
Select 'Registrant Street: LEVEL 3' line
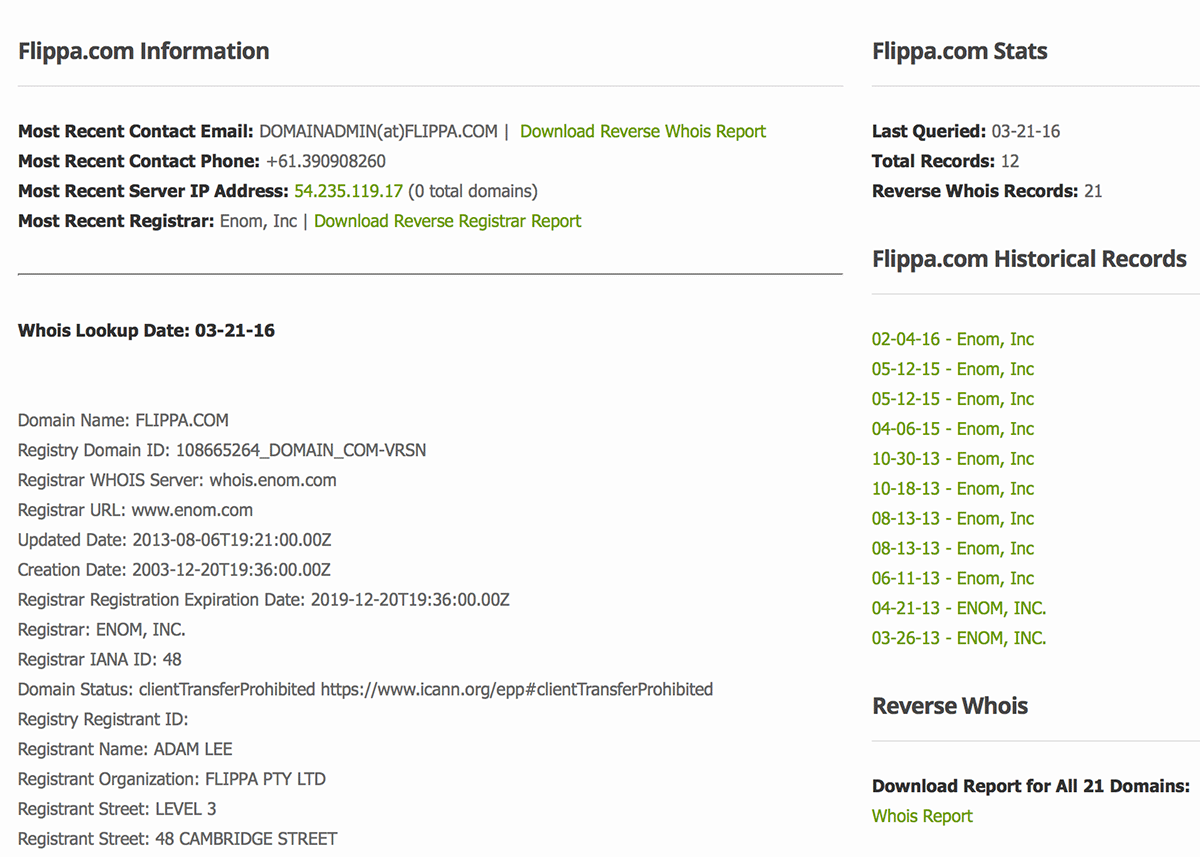(117, 809)
